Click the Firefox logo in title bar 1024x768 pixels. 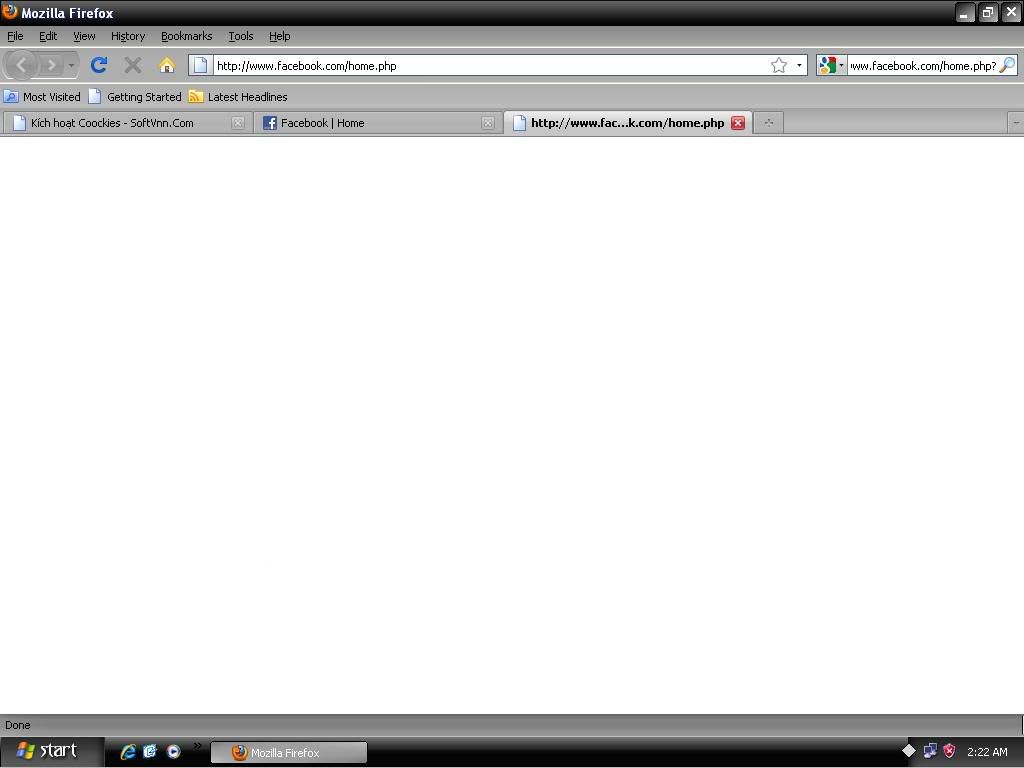10,12
